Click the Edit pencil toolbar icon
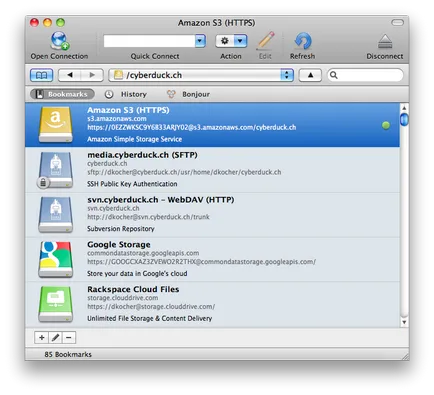The image size is (434, 395). [x=266, y=41]
